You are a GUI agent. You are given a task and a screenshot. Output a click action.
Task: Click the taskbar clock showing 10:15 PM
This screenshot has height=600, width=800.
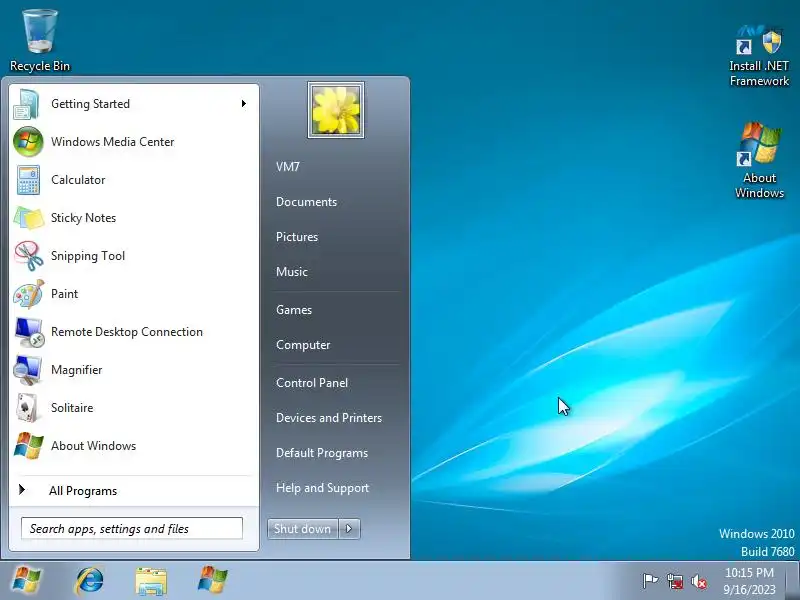click(749, 581)
